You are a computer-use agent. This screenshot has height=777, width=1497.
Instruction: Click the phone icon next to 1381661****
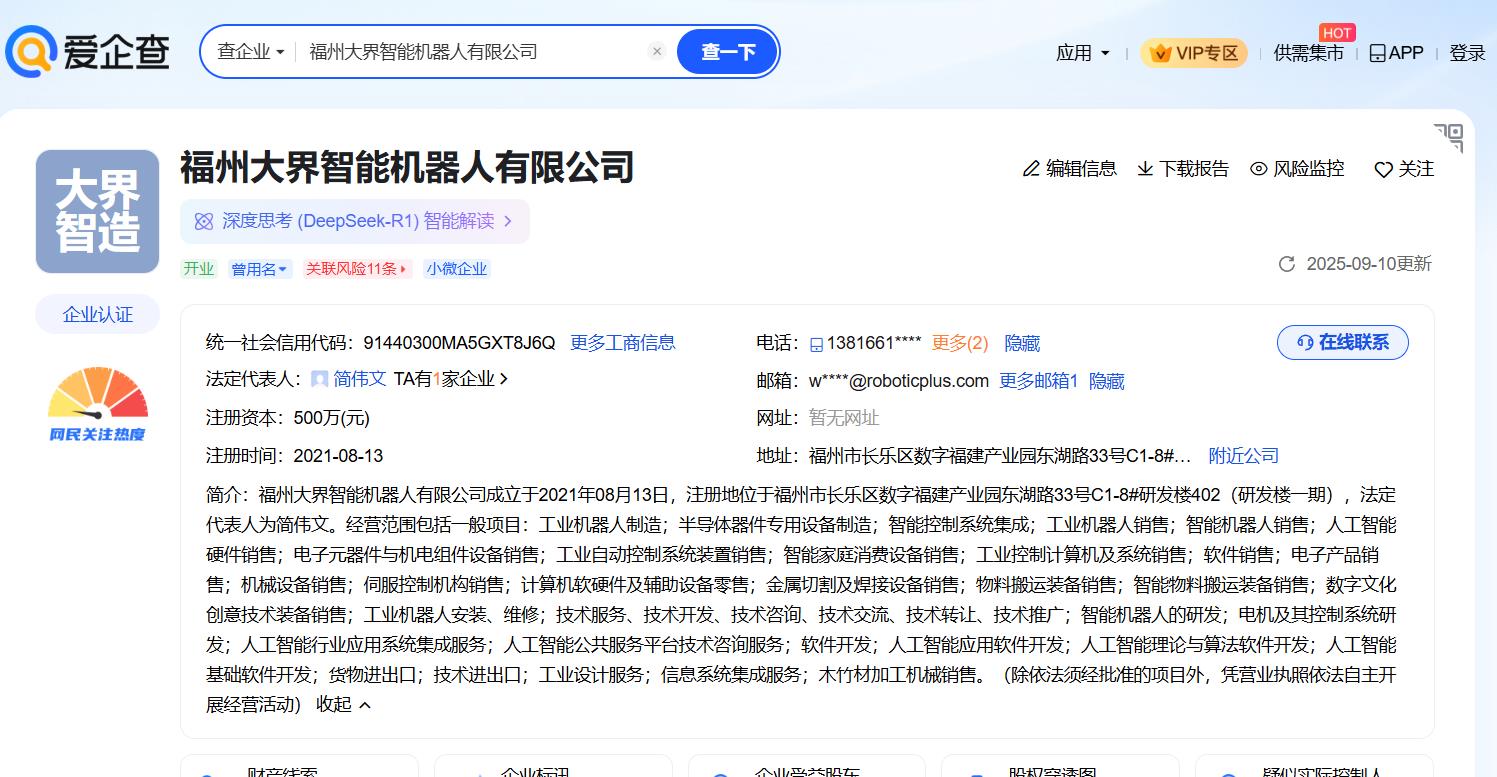[816, 344]
